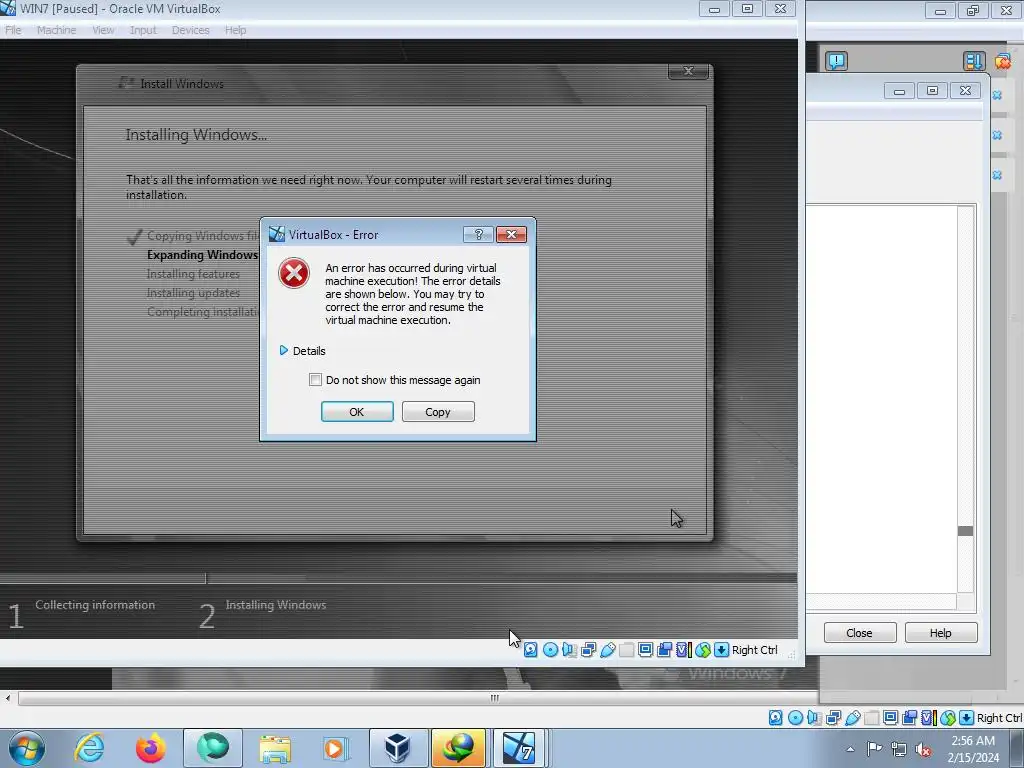Click the Close button in right window
Viewport: 1024px width, 768px height.
click(859, 632)
